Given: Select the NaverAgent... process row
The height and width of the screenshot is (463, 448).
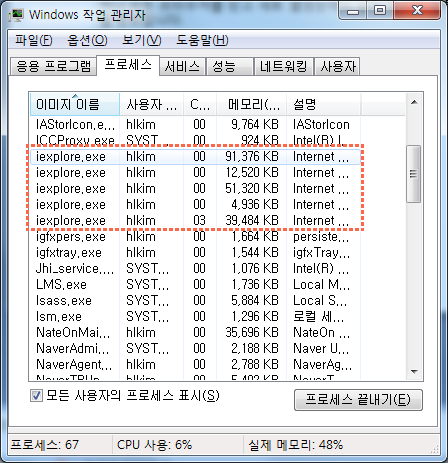Looking at the screenshot, I should pyautogui.click(x=195, y=364).
